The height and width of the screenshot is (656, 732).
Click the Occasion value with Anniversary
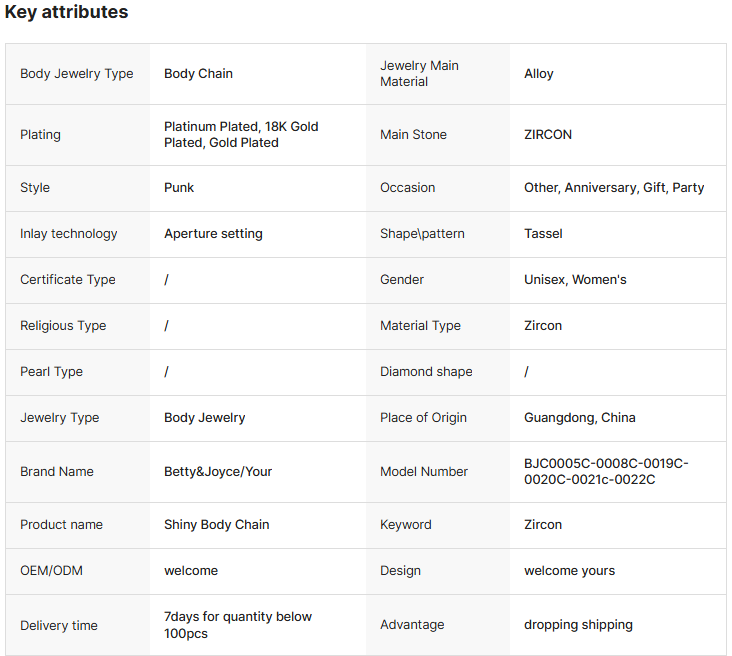pos(614,188)
